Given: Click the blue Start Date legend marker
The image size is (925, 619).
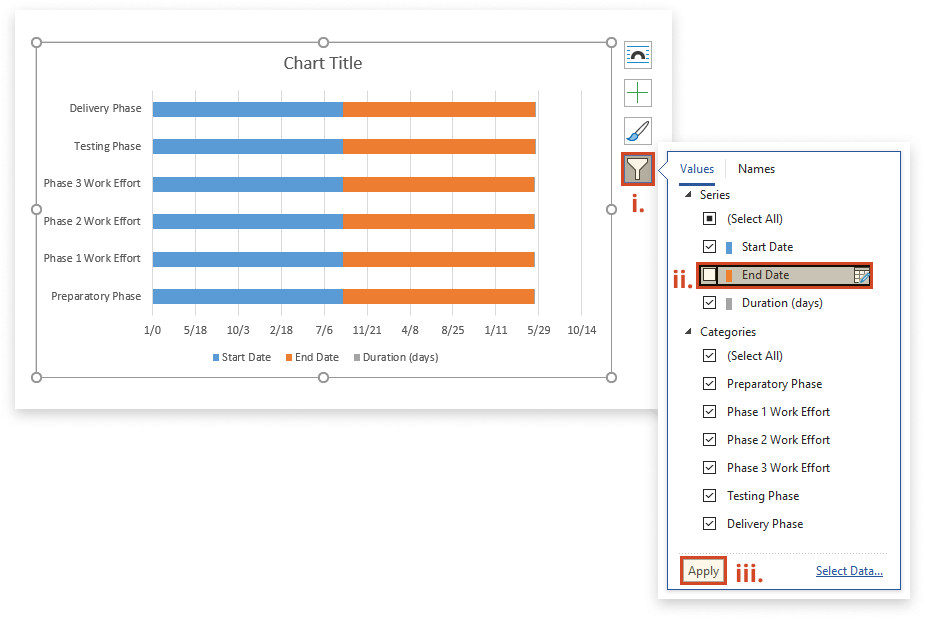Looking at the screenshot, I should pos(216,357).
